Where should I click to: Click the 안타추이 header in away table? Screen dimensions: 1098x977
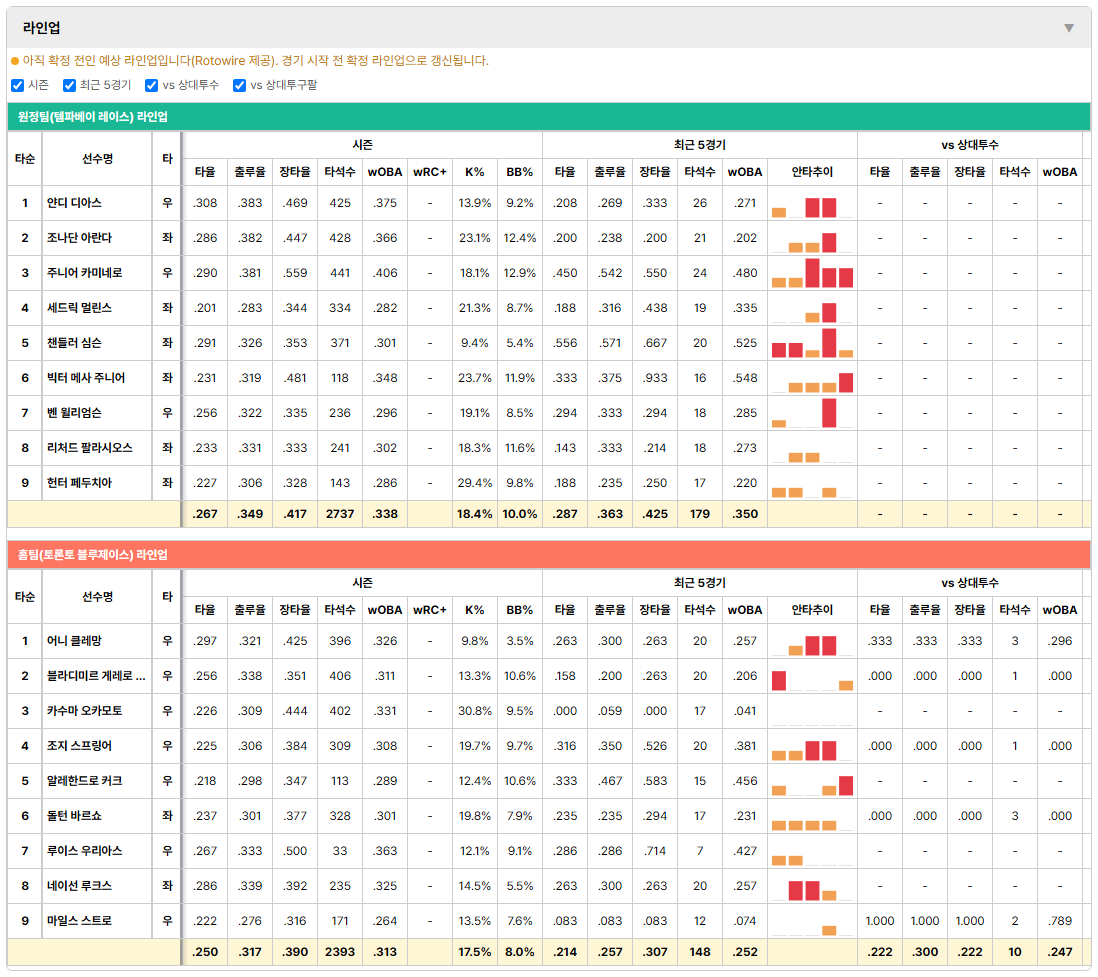[x=812, y=172]
